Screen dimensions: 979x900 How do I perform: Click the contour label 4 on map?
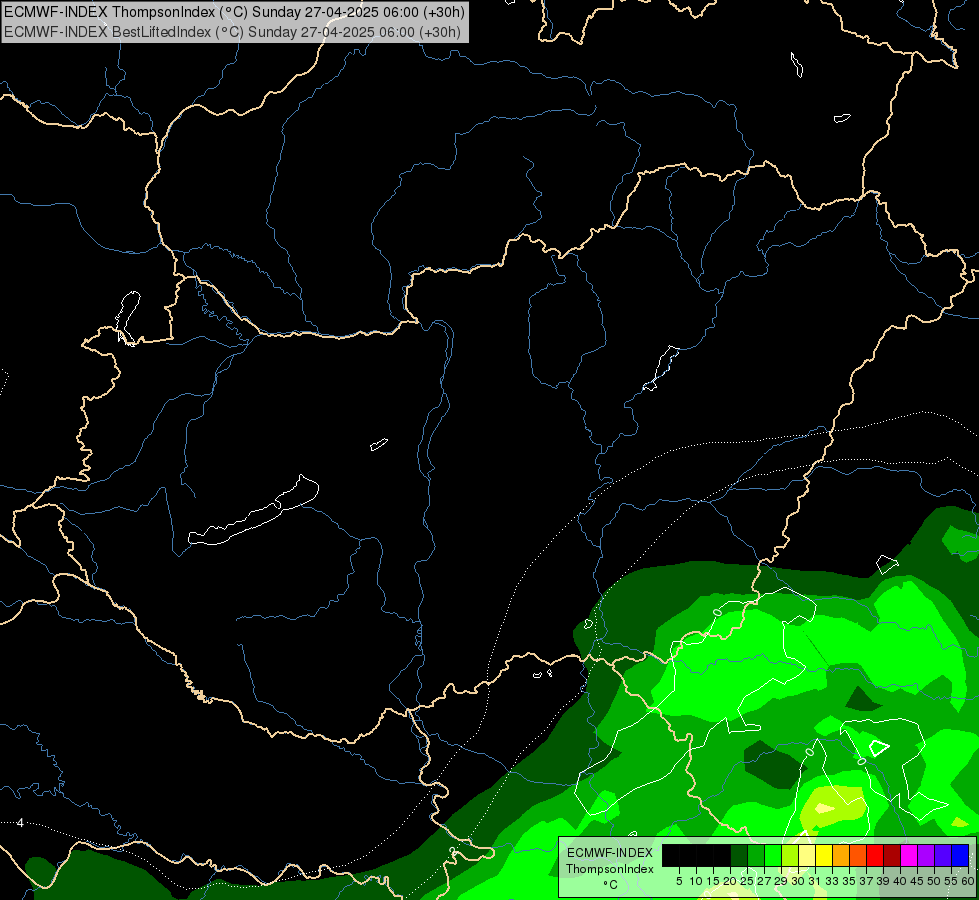click(x=20, y=823)
